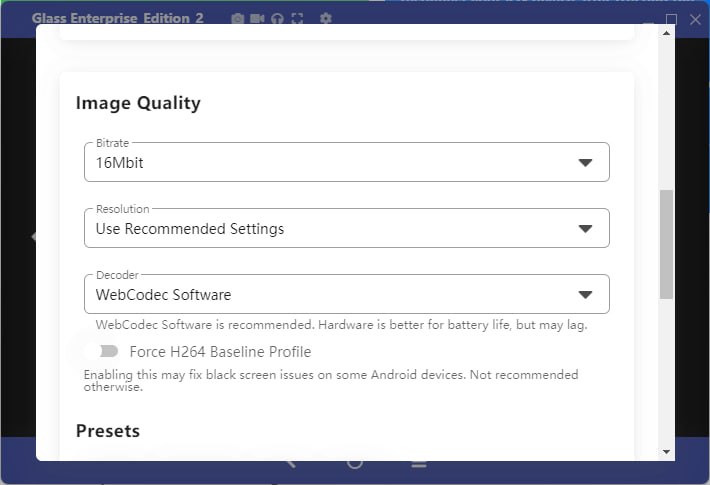Expand the Resolution dropdown arrow
Screen dimensions: 710x485
(x=585, y=229)
